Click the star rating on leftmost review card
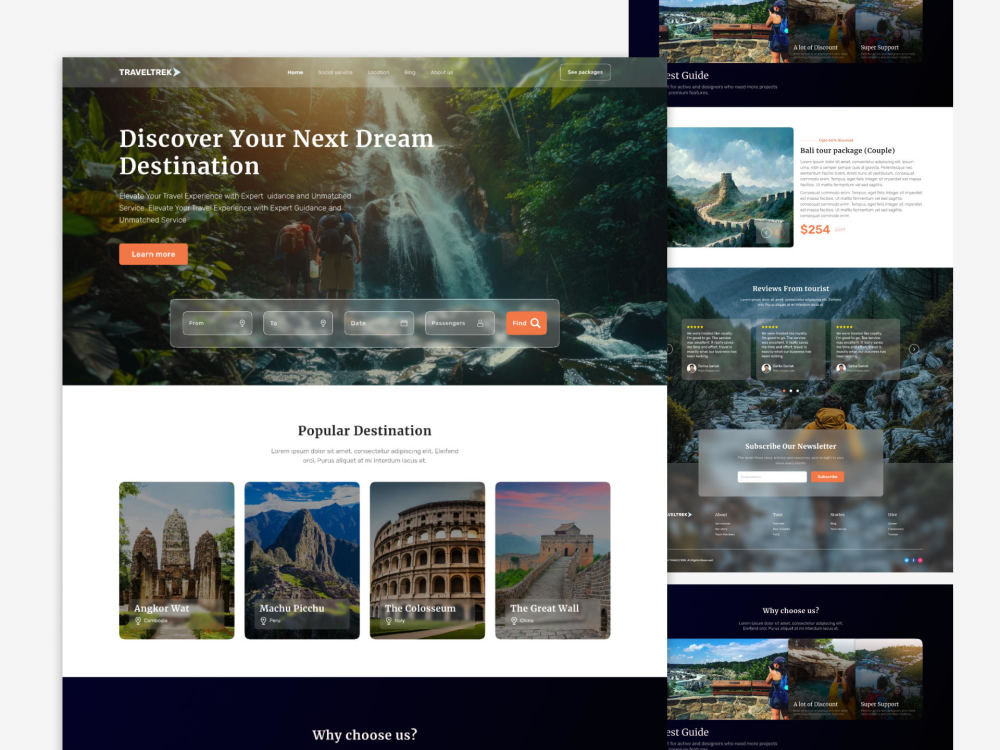This screenshot has height=750, width=1000. coord(695,327)
